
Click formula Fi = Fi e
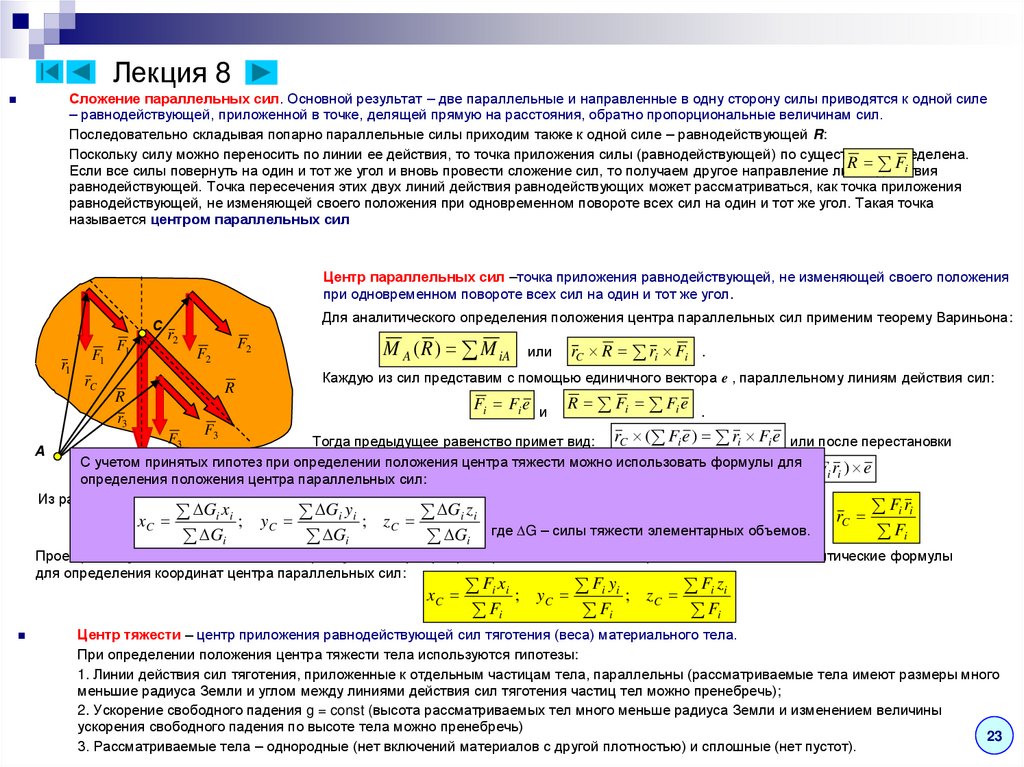(x=502, y=404)
